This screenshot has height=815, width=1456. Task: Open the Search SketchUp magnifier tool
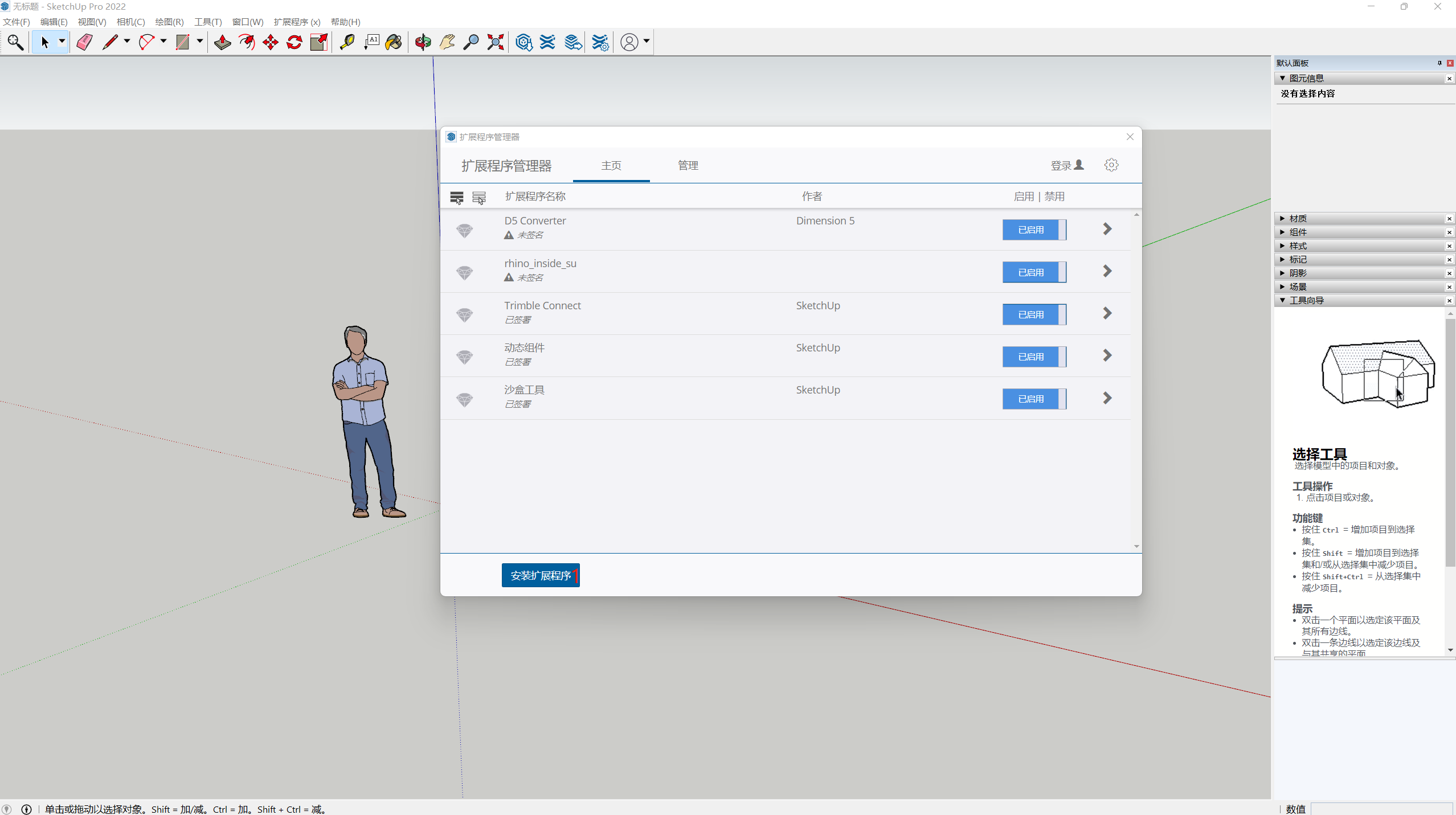click(15, 42)
